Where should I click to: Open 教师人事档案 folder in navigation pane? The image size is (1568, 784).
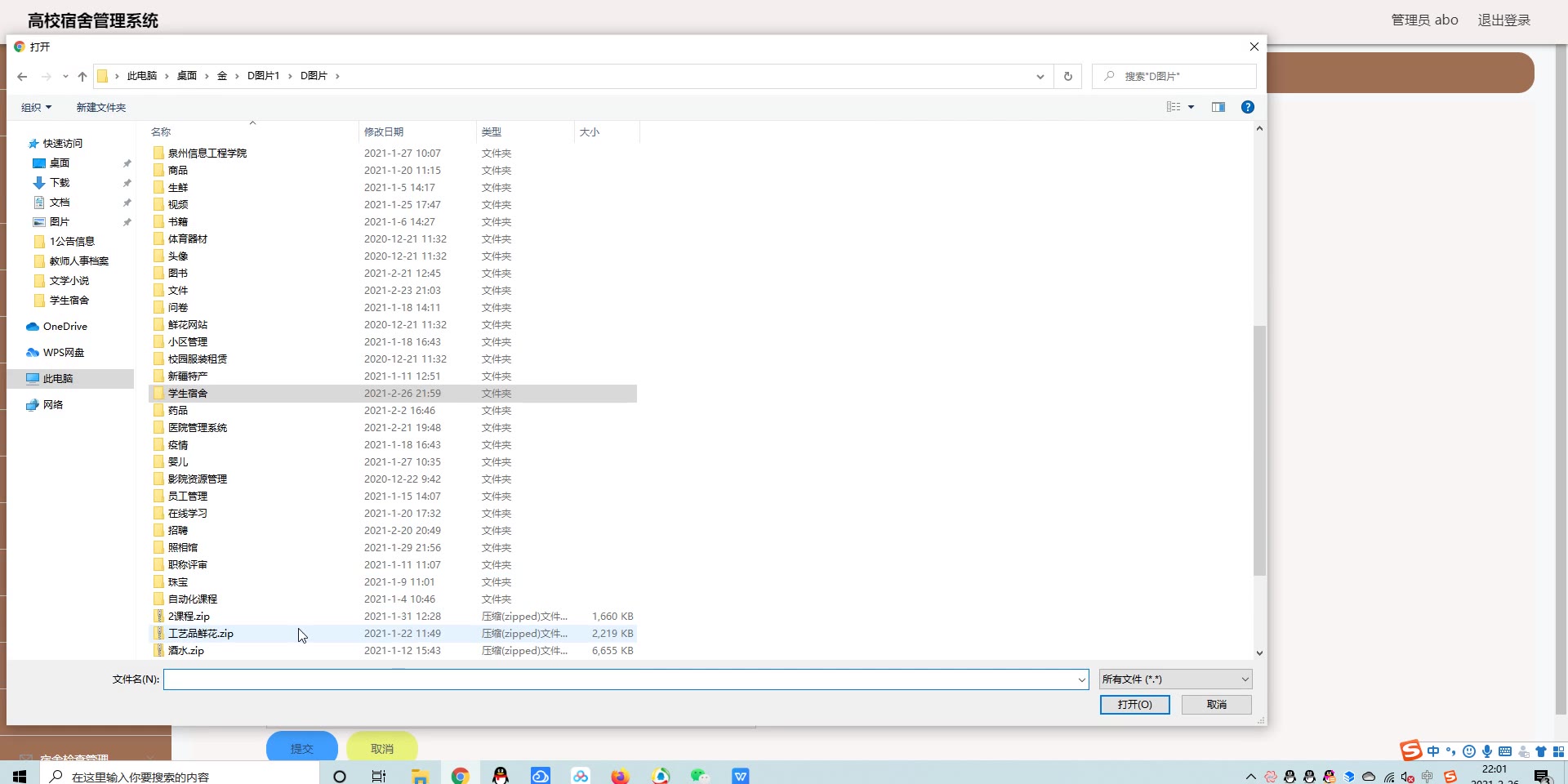(x=71, y=261)
